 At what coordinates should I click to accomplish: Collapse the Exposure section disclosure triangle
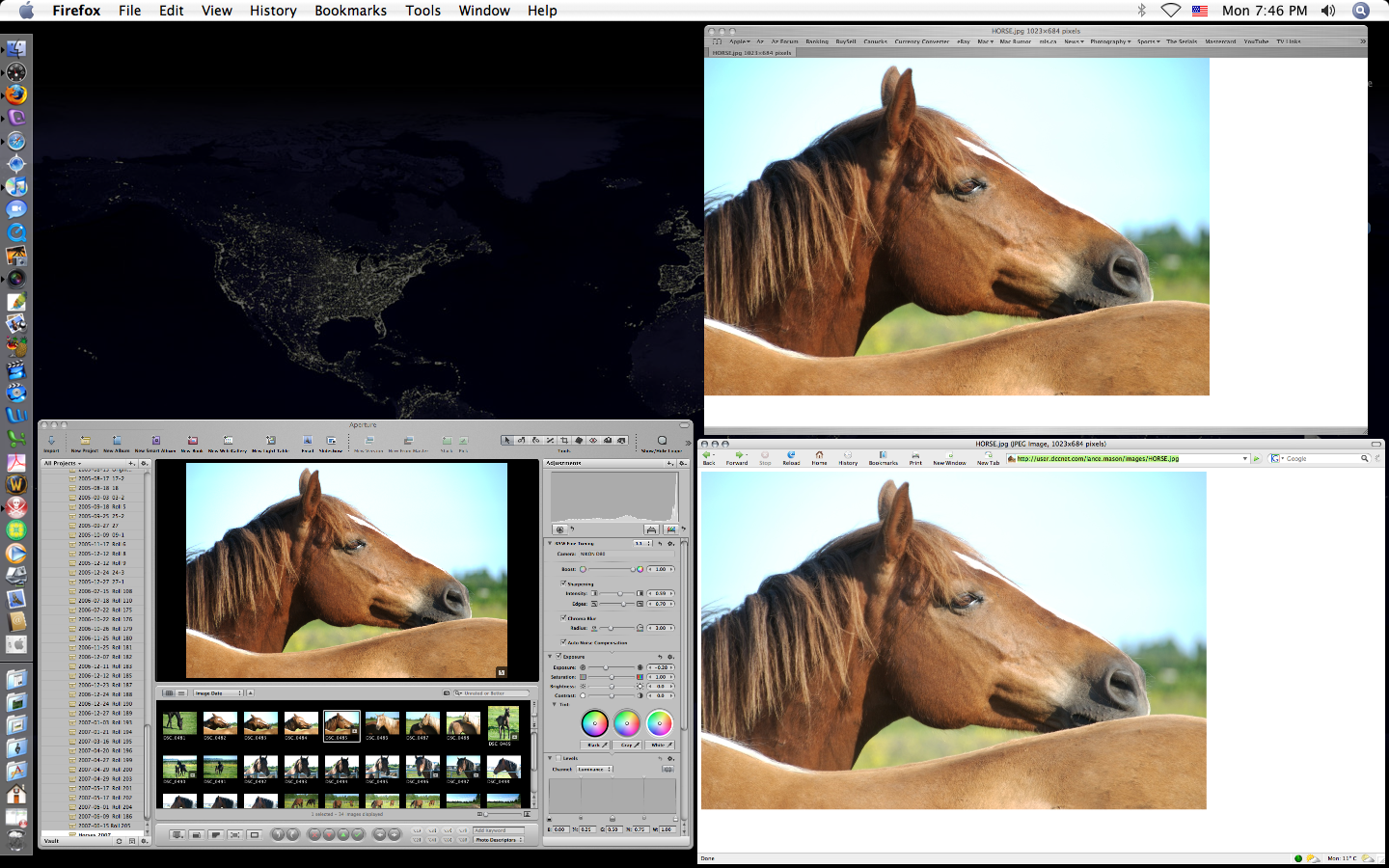(x=550, y=657)
